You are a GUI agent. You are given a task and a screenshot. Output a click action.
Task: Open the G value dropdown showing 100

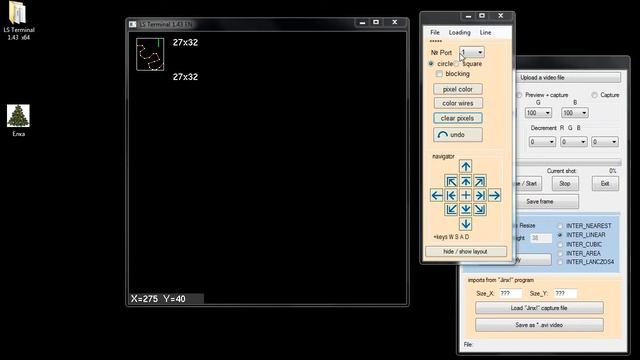(538, 113)
